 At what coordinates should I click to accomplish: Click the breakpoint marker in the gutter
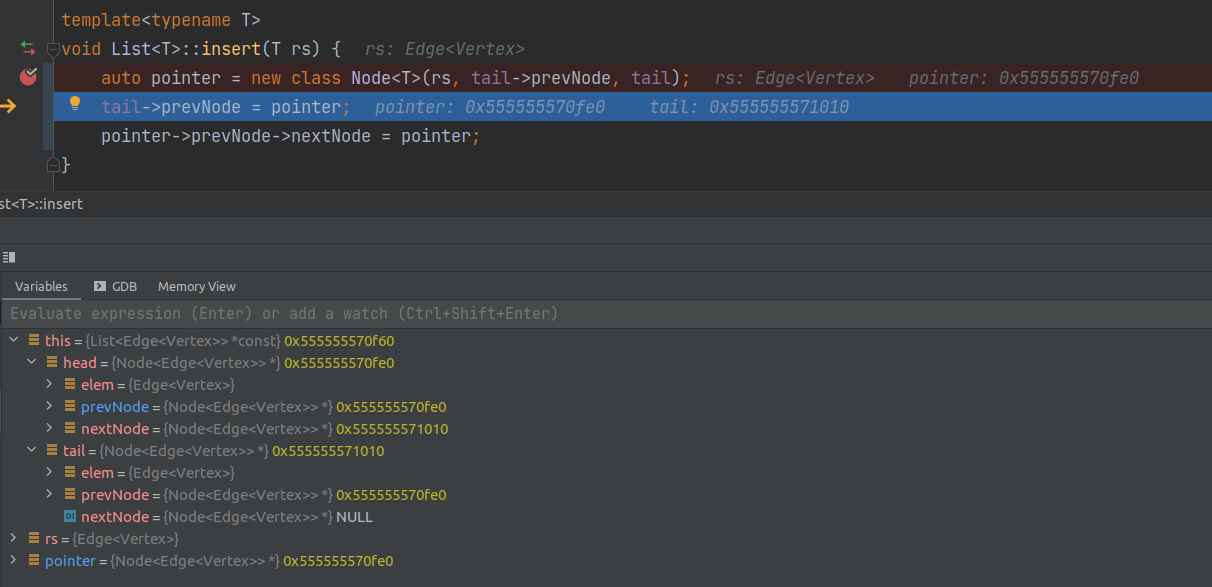click(28, 76)
